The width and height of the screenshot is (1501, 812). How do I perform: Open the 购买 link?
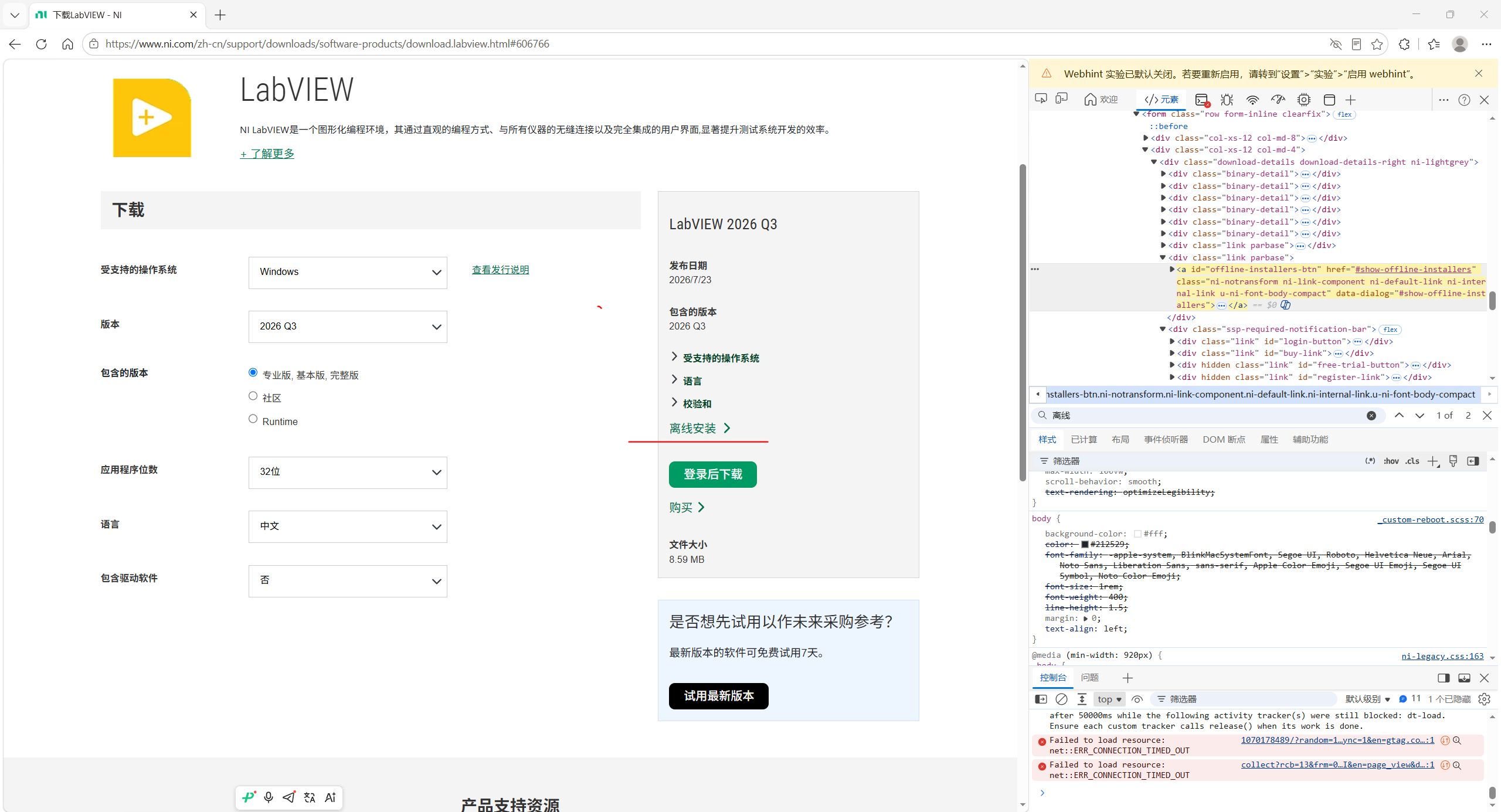[x=687, y=508]
